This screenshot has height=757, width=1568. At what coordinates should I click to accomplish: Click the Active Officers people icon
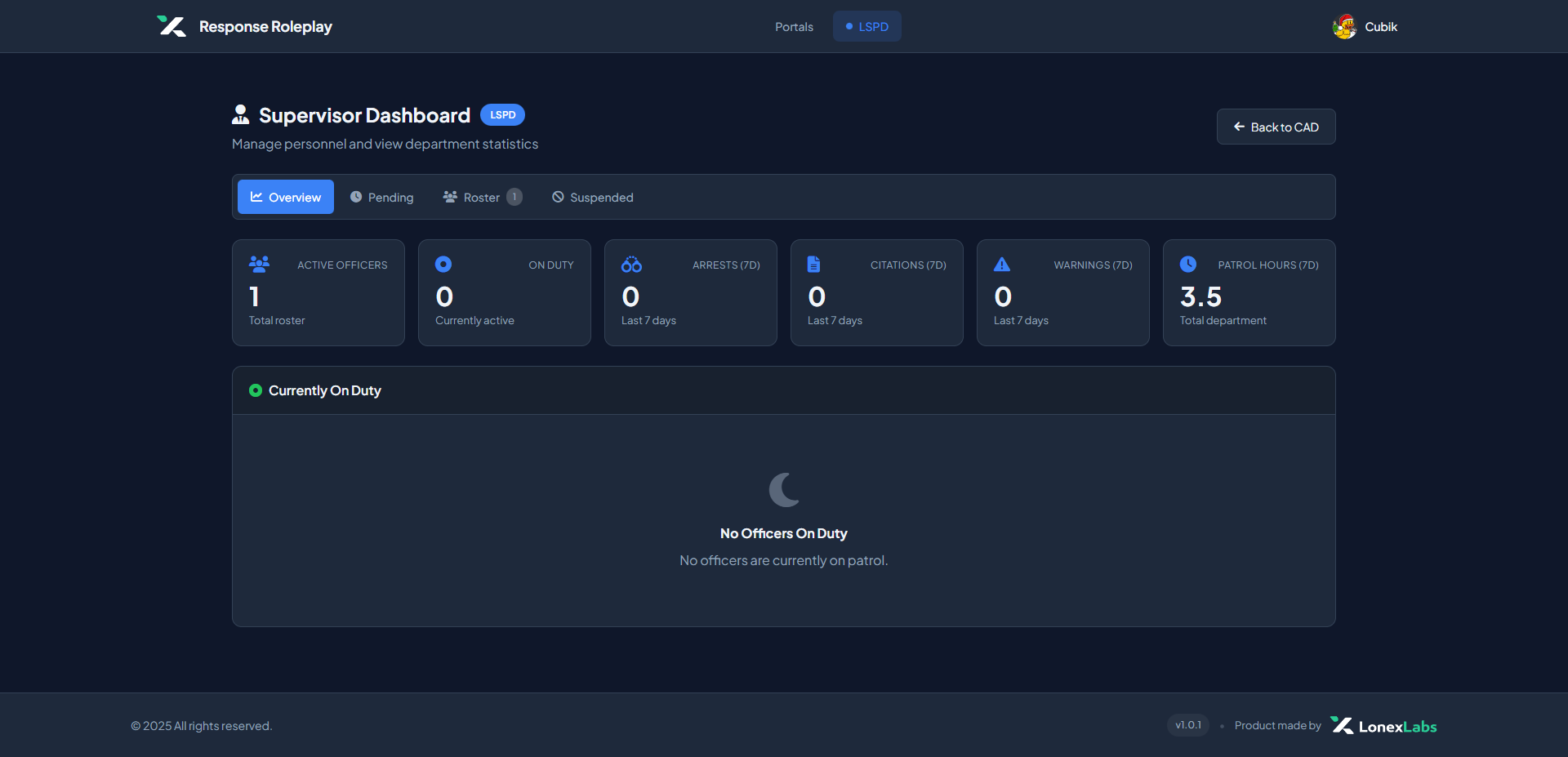[259, 264]
